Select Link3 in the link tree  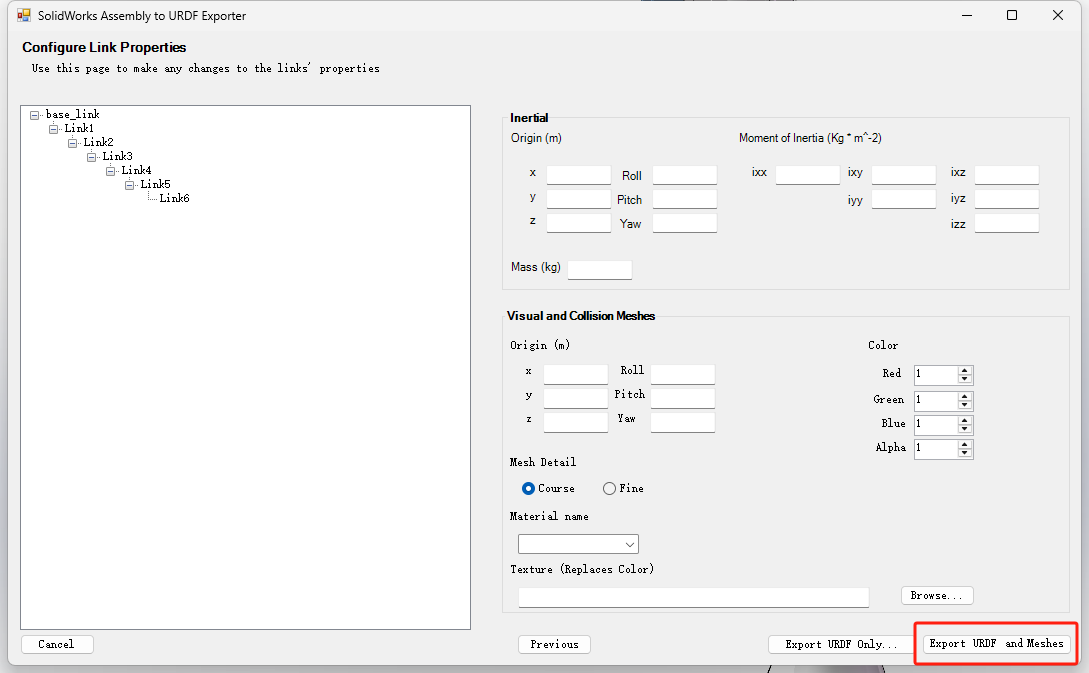tap(117, 156)
